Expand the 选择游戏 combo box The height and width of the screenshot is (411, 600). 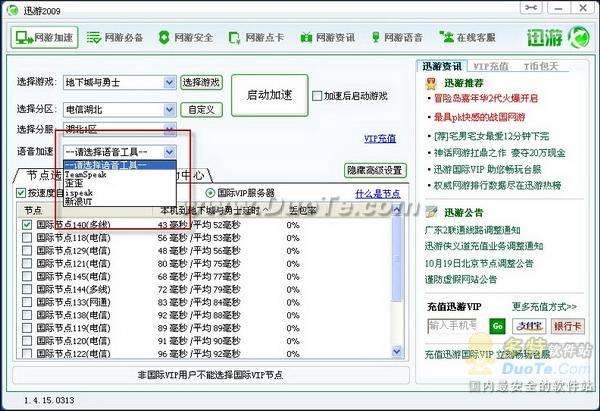point(170,82)
